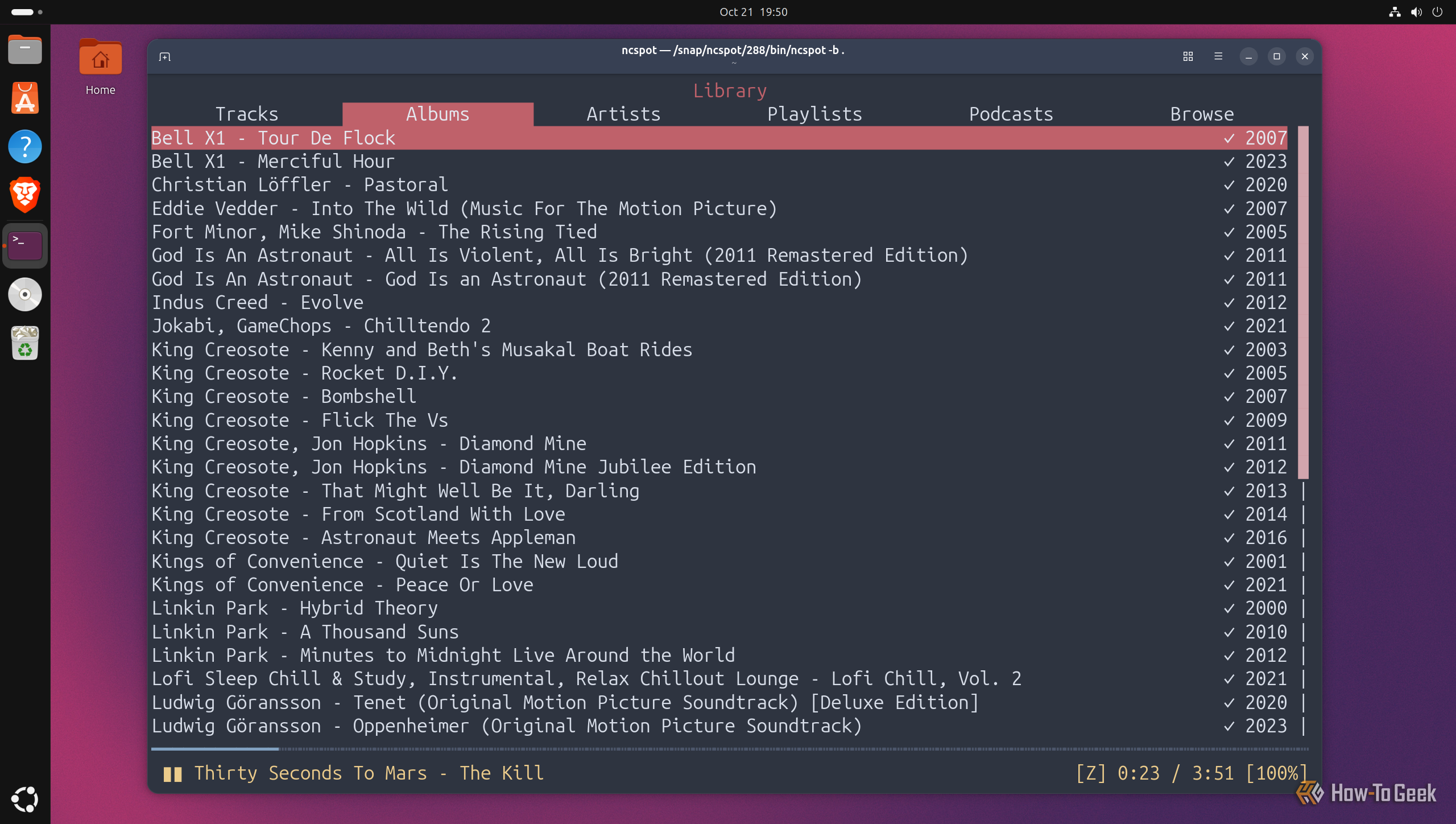The height and width of the screenshot is (824, 1456).
Task: Launch Brave browser from the dock
Action: pos(25,195)
